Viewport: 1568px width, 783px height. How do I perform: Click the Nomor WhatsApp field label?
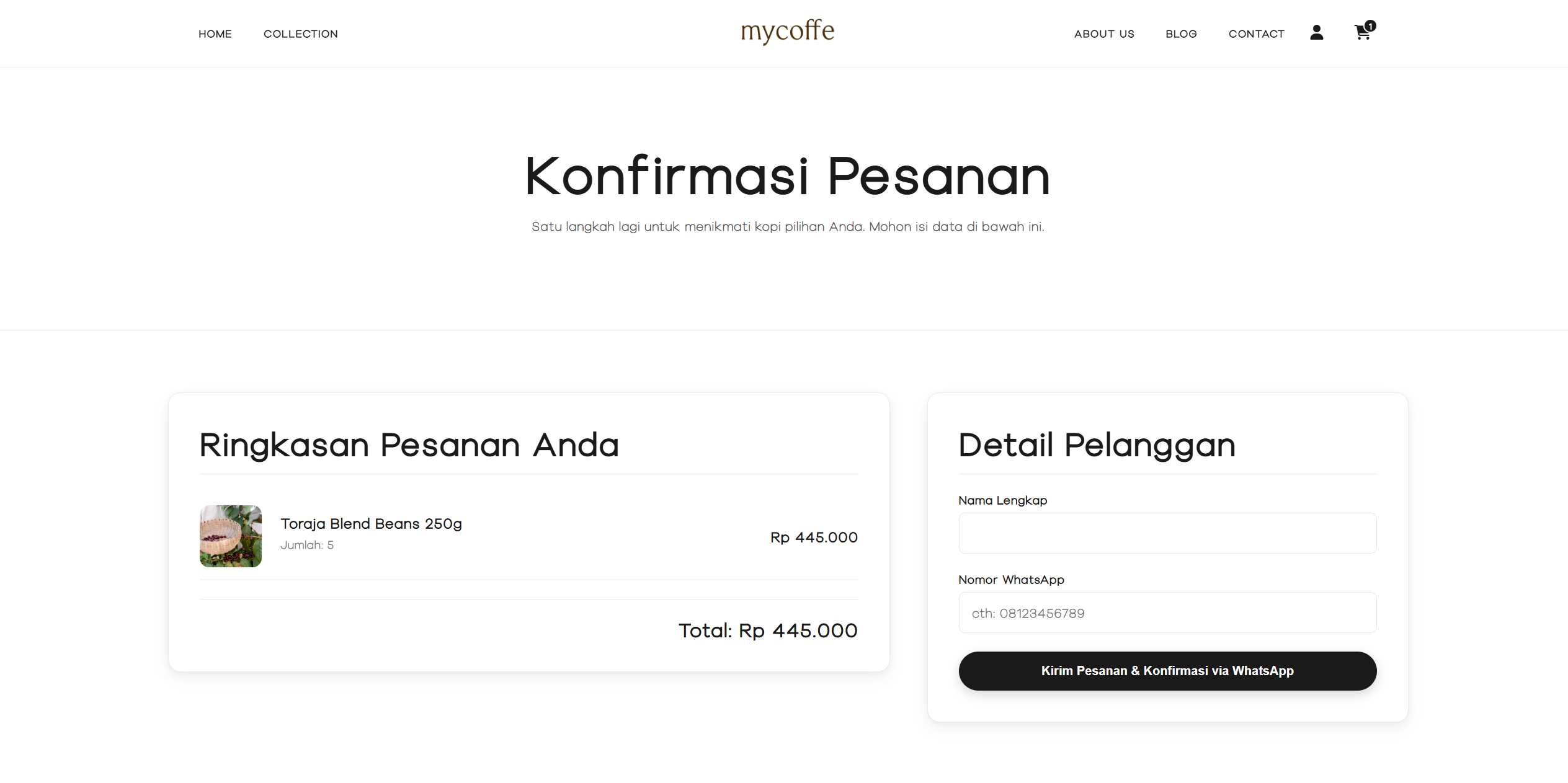(1011, 580)
